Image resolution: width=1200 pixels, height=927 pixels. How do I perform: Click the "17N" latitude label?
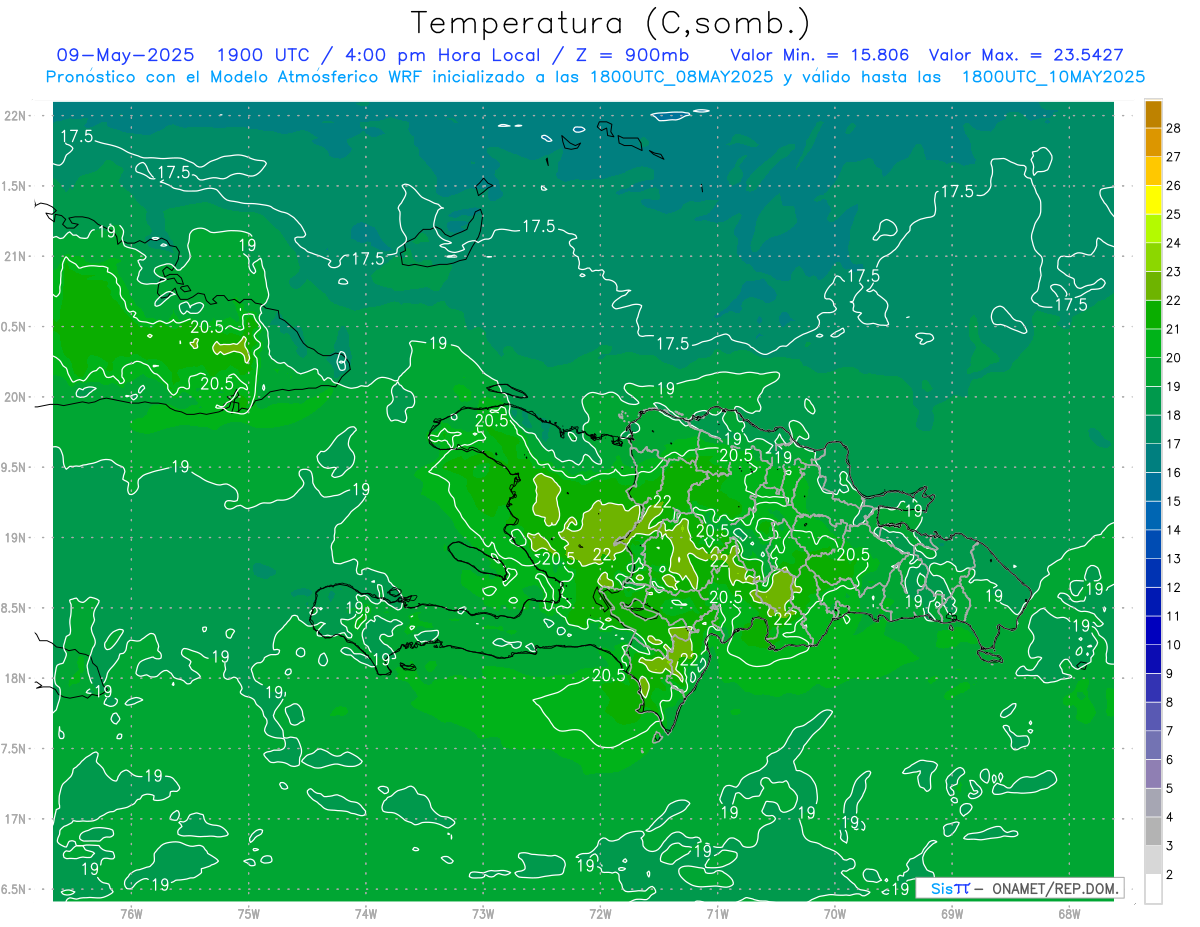[x=17, y=819]
